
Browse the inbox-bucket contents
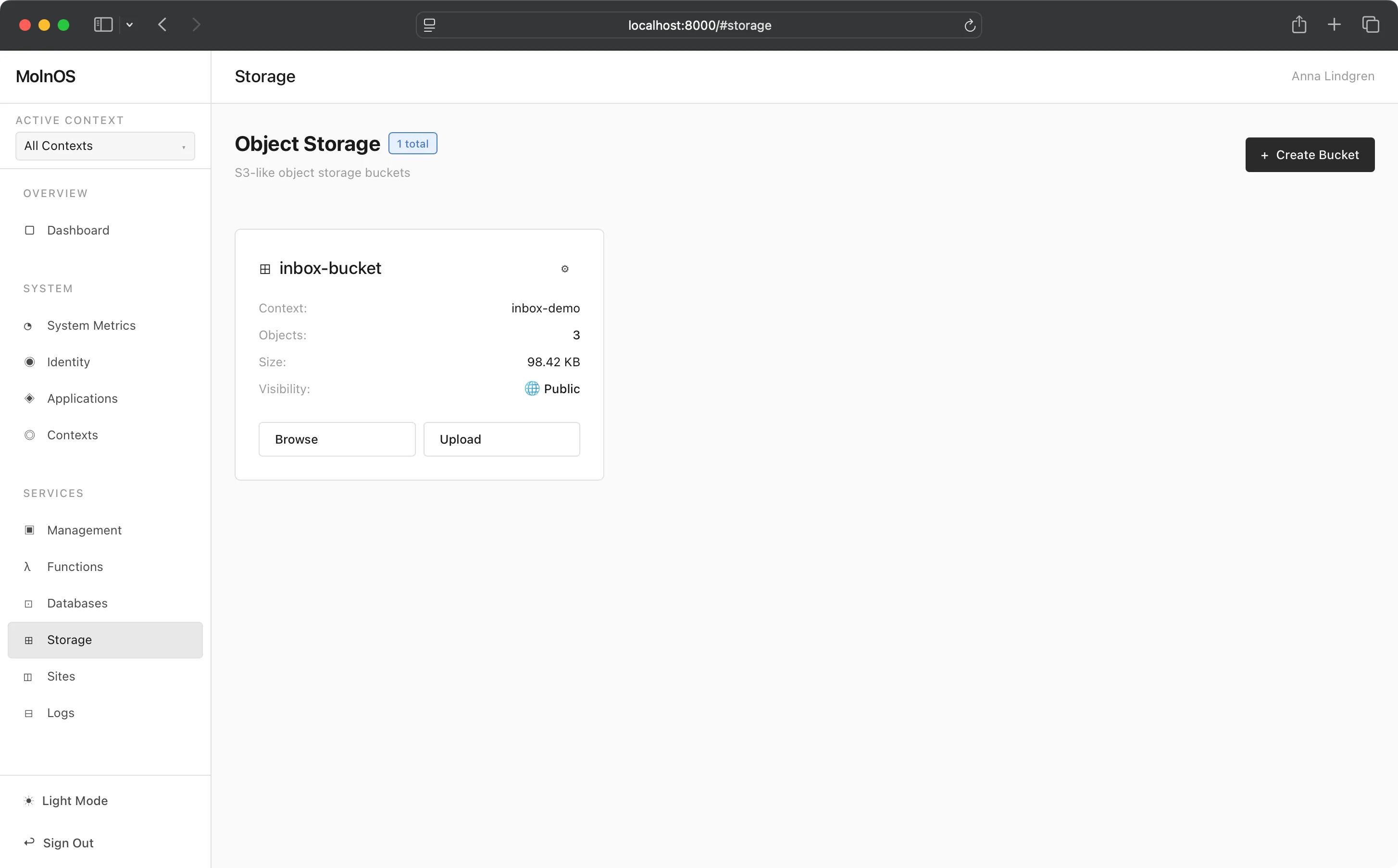tap(337, 439)
